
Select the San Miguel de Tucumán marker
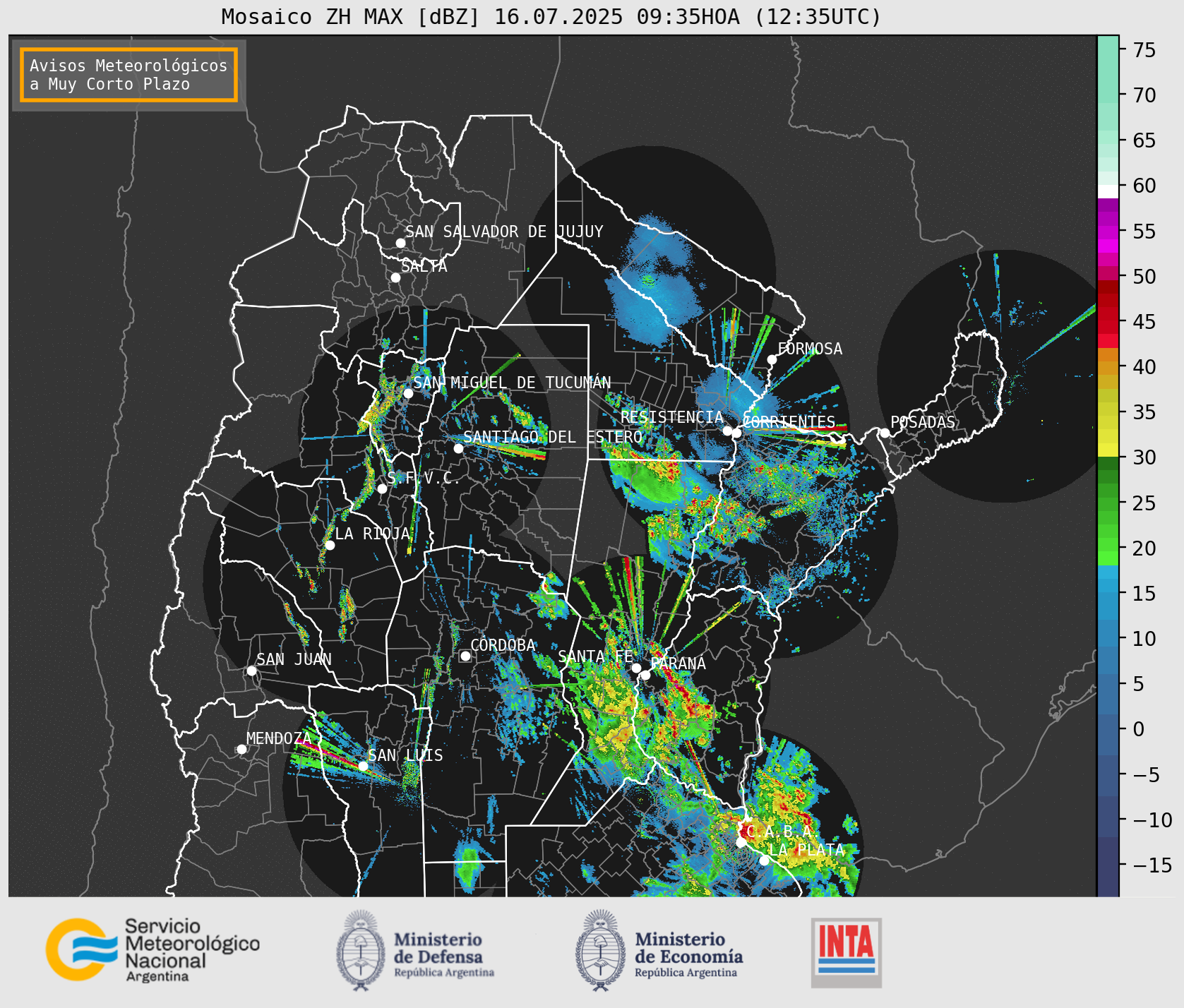point(408,393)
